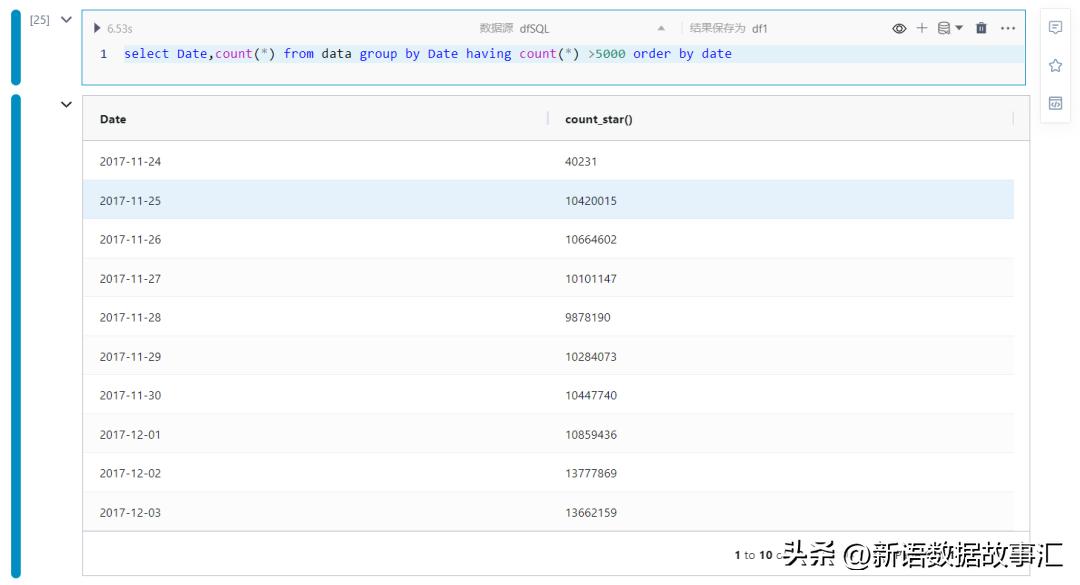
Task: Open the comments panel in the right sidebar
Action: (1053, 29)
